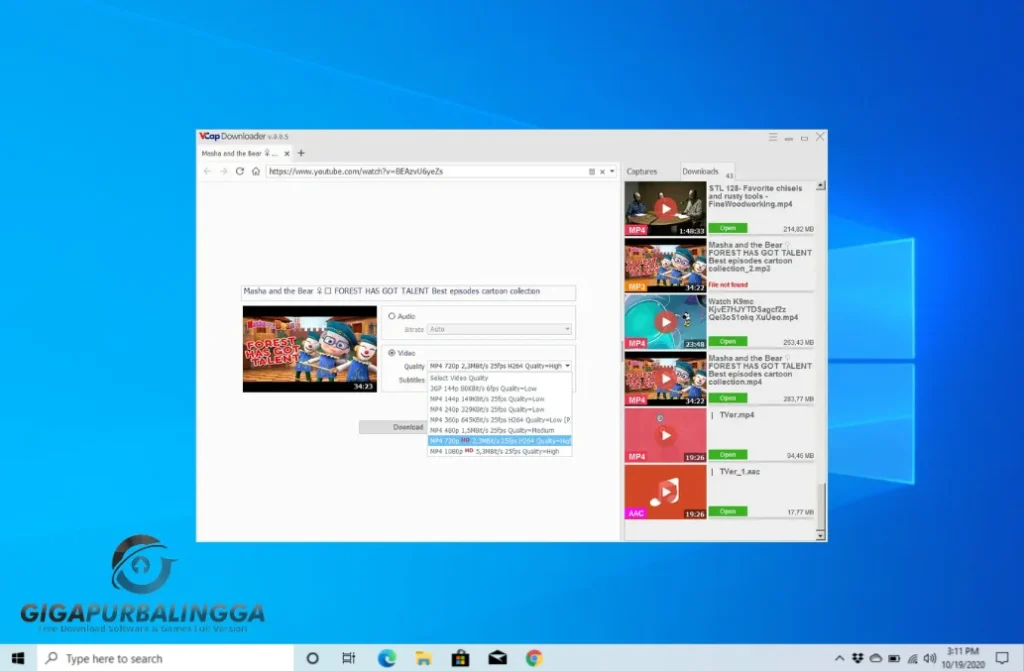This screenshot has height=671, width=1024.
Task: Switch to the Downloads tab
Action: click(x=701, y=171)
